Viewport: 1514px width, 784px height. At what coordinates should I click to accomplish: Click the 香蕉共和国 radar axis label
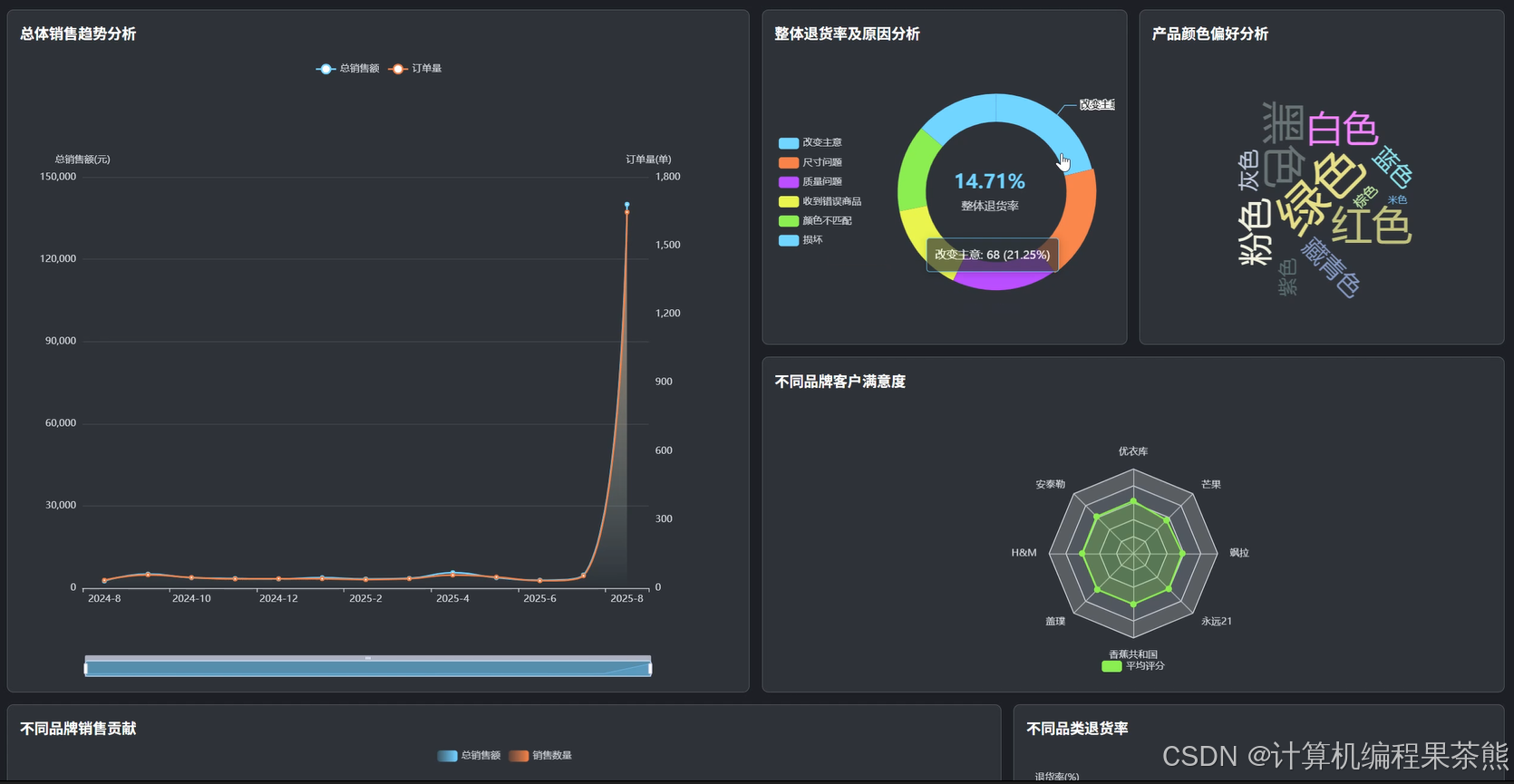coord(1133,654)
